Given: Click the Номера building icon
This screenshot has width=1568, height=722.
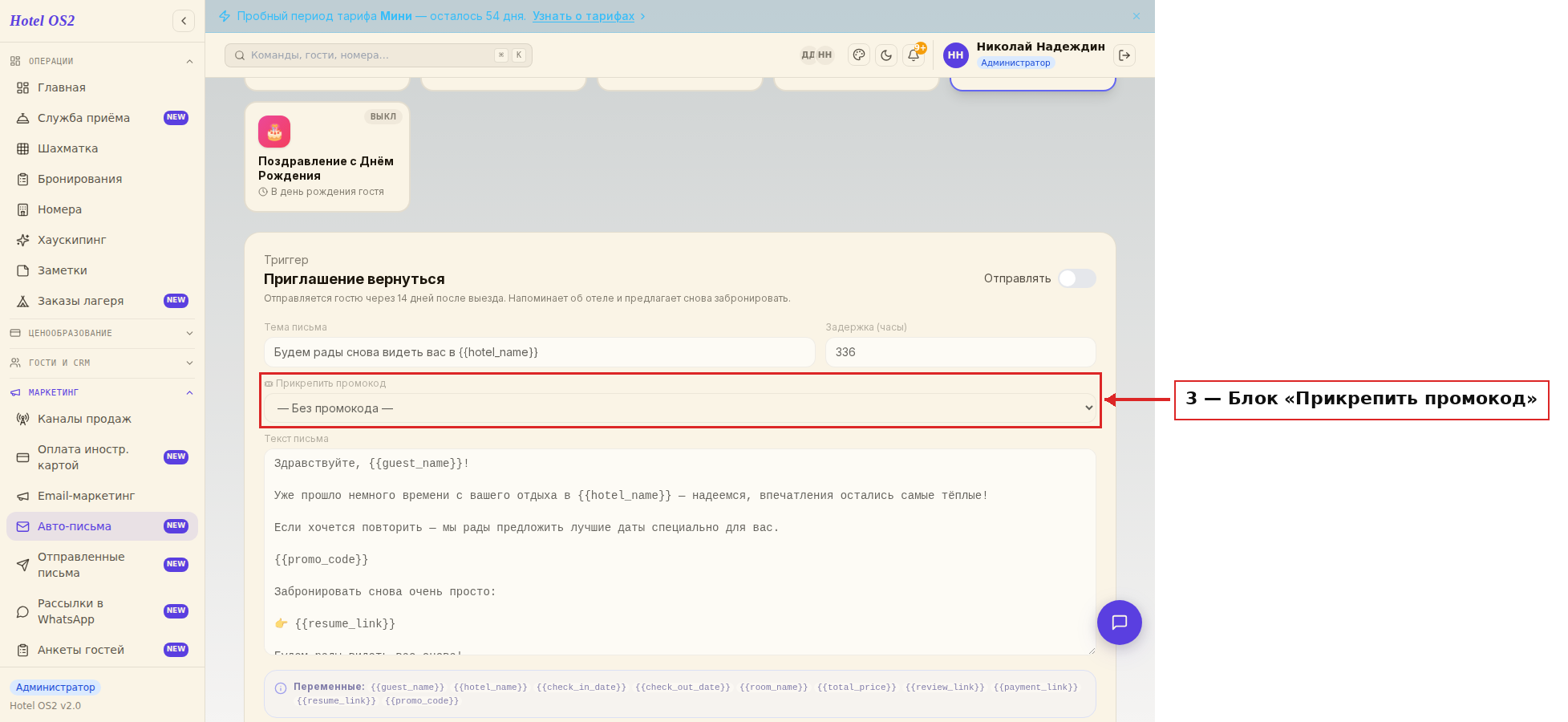Looking at the screenshot, I should point(23,209).
